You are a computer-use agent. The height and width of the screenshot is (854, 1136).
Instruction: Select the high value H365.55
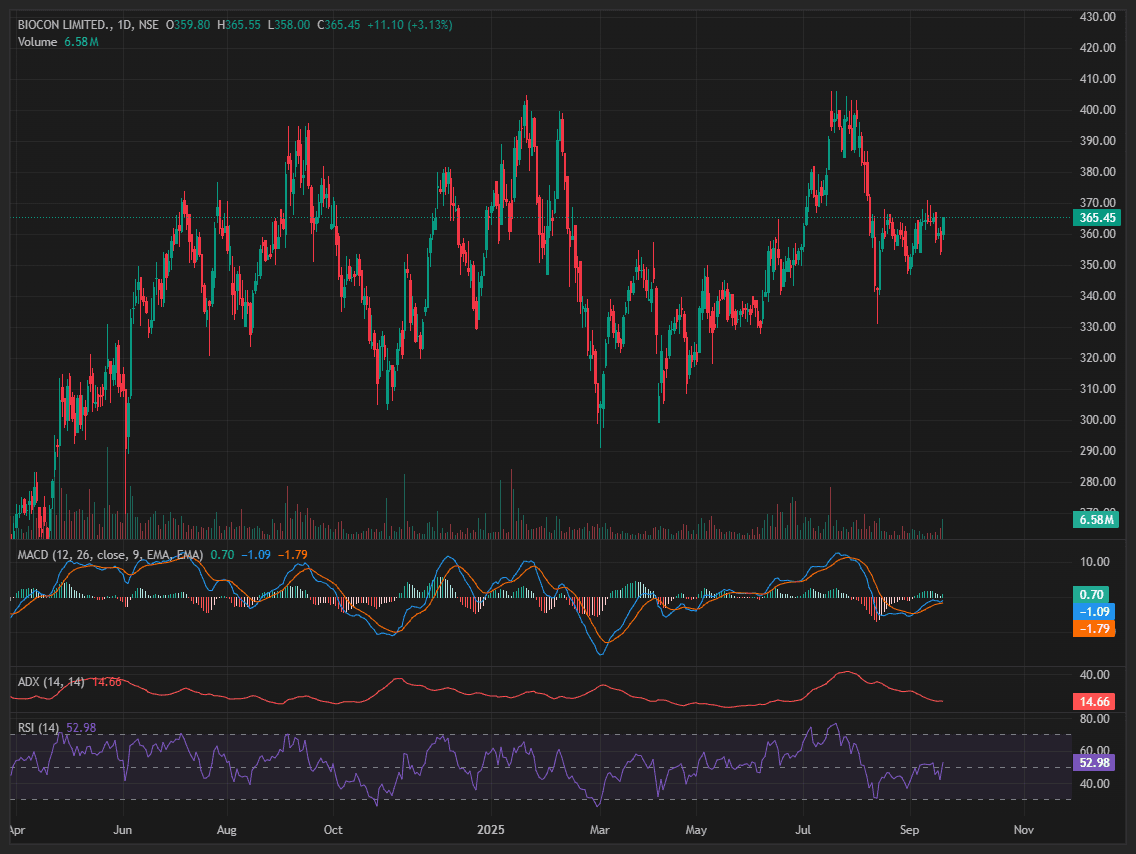238,25
